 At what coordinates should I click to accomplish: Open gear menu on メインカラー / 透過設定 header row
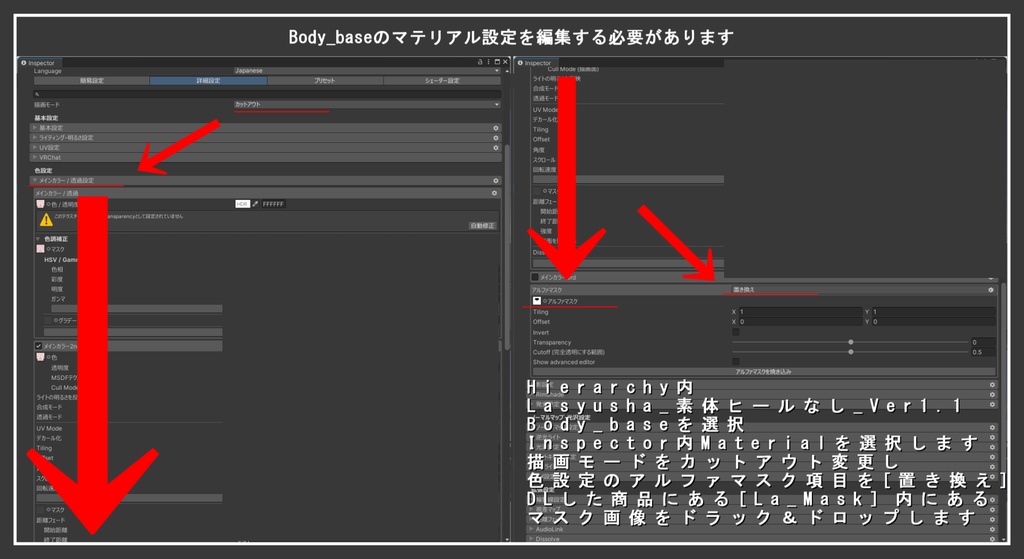click(x=496, y=181)
